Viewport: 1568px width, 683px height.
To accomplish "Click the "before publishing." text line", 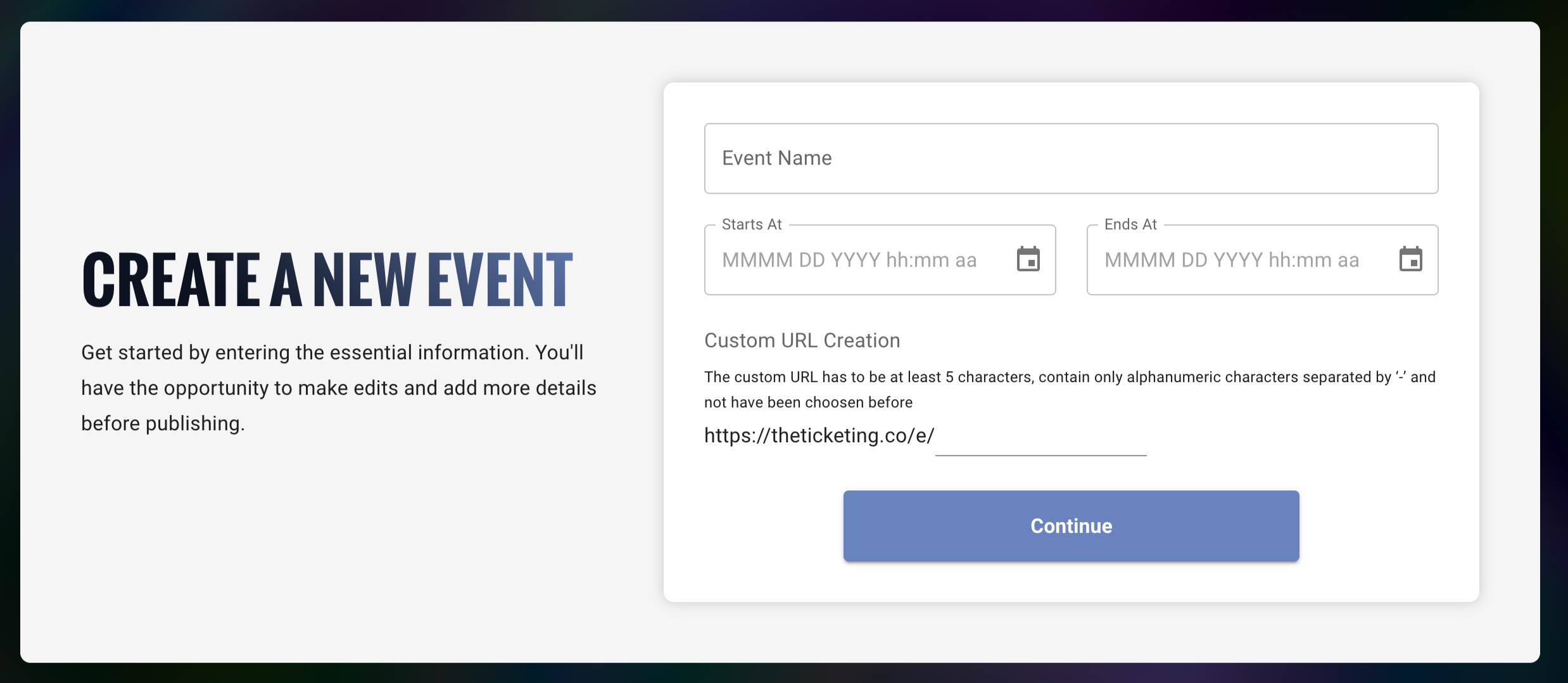I will coord(163,424).
